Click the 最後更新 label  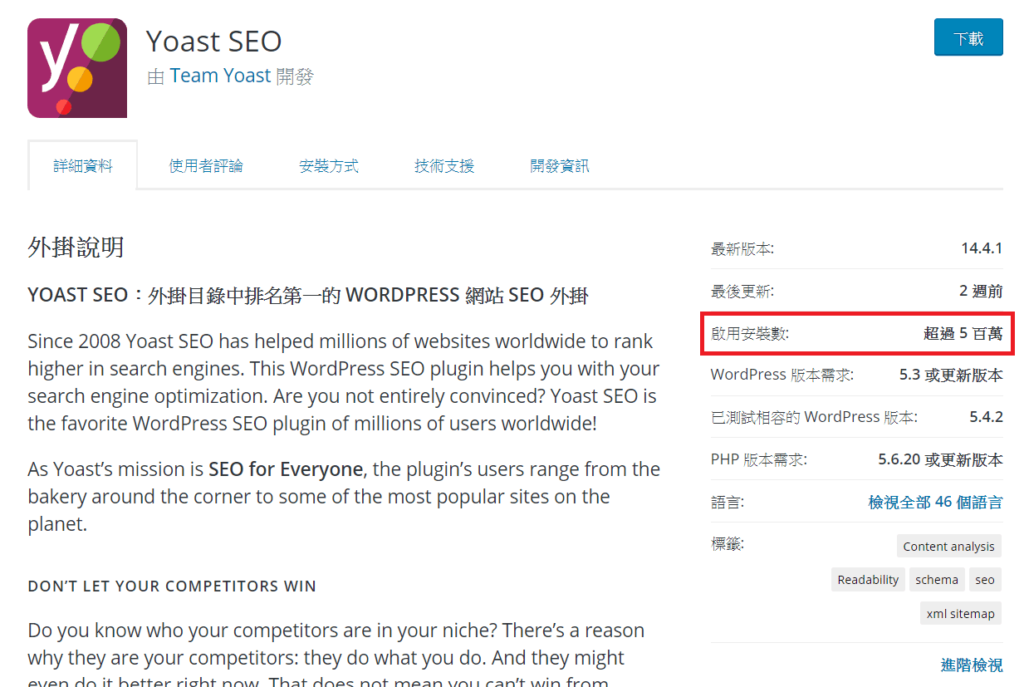coord(743,292)
